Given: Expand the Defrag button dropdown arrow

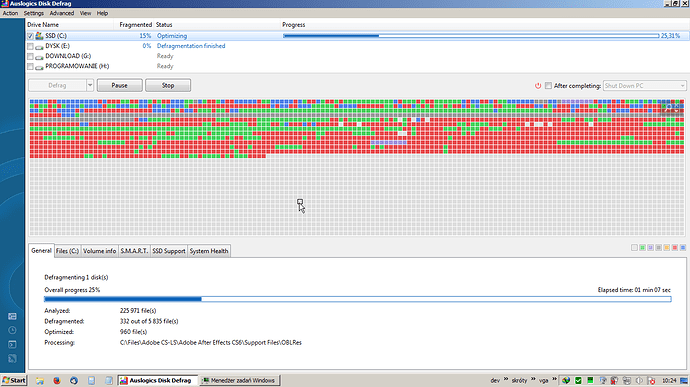Looking at the screenshot, I should point(90,85).
